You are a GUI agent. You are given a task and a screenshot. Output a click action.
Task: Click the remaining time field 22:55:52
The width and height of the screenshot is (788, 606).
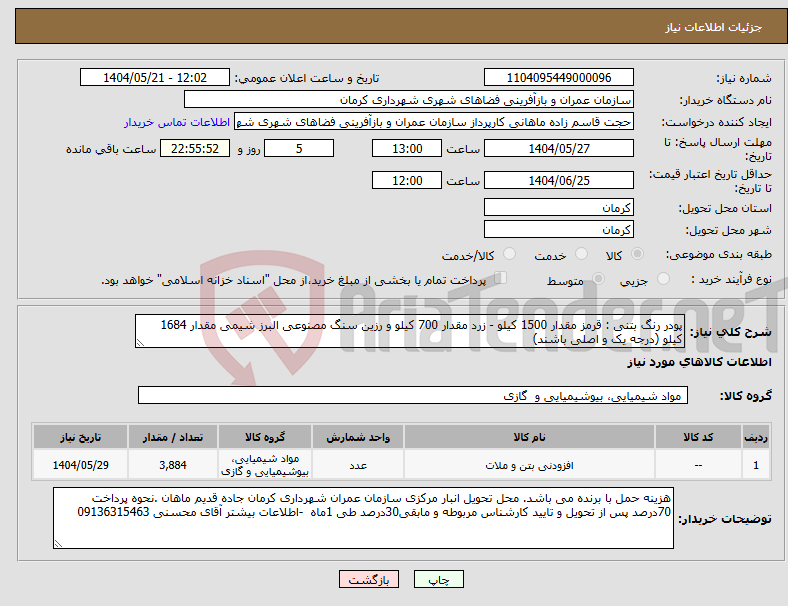(195, 149)
